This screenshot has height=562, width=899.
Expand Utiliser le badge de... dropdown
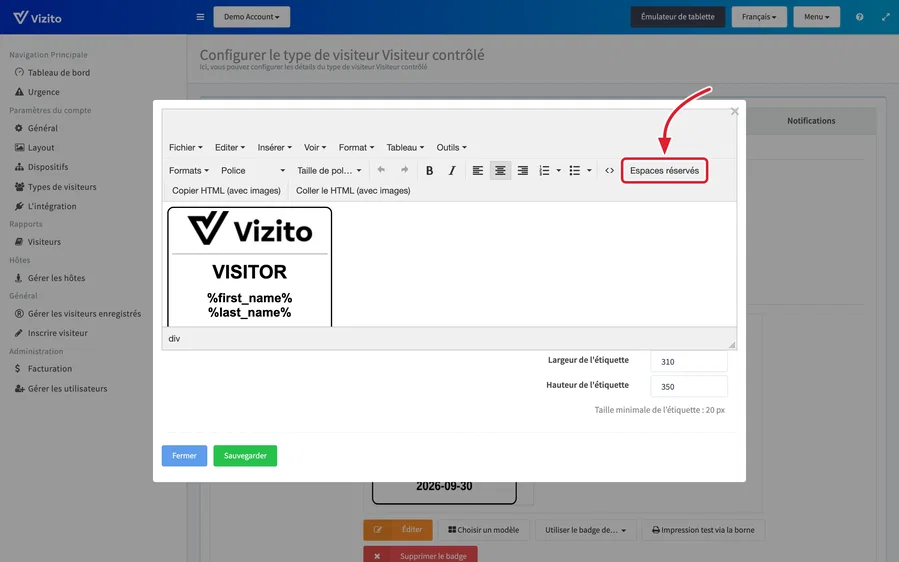click(585, 530)
